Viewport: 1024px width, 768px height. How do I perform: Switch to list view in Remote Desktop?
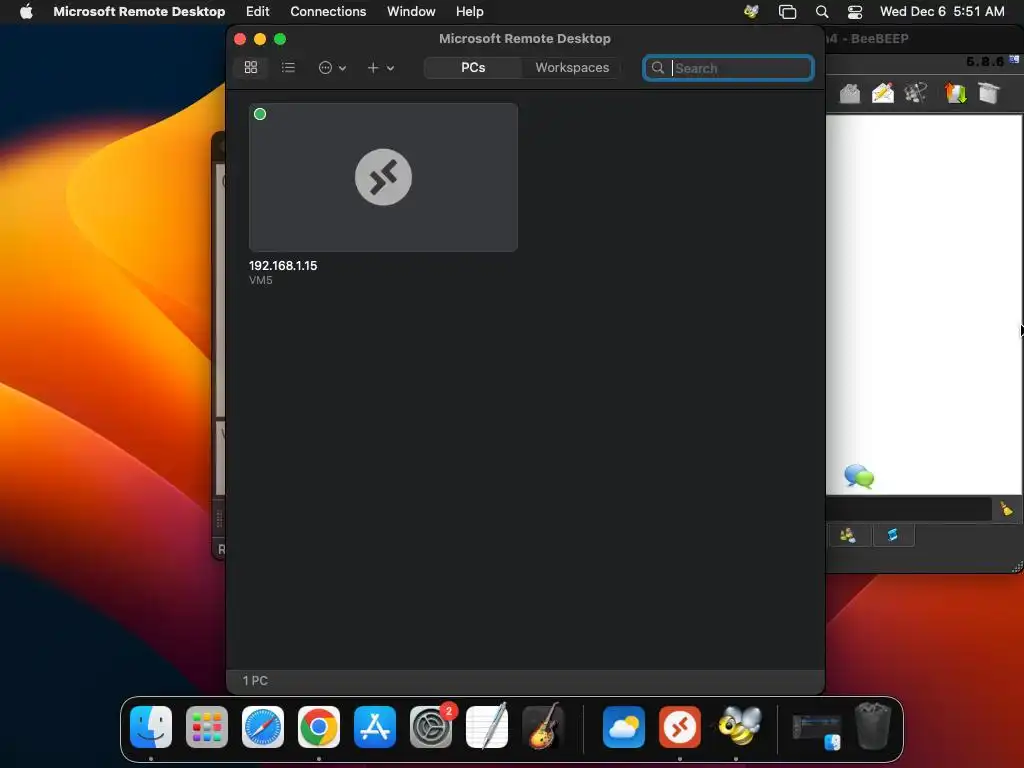pos(288,67)
